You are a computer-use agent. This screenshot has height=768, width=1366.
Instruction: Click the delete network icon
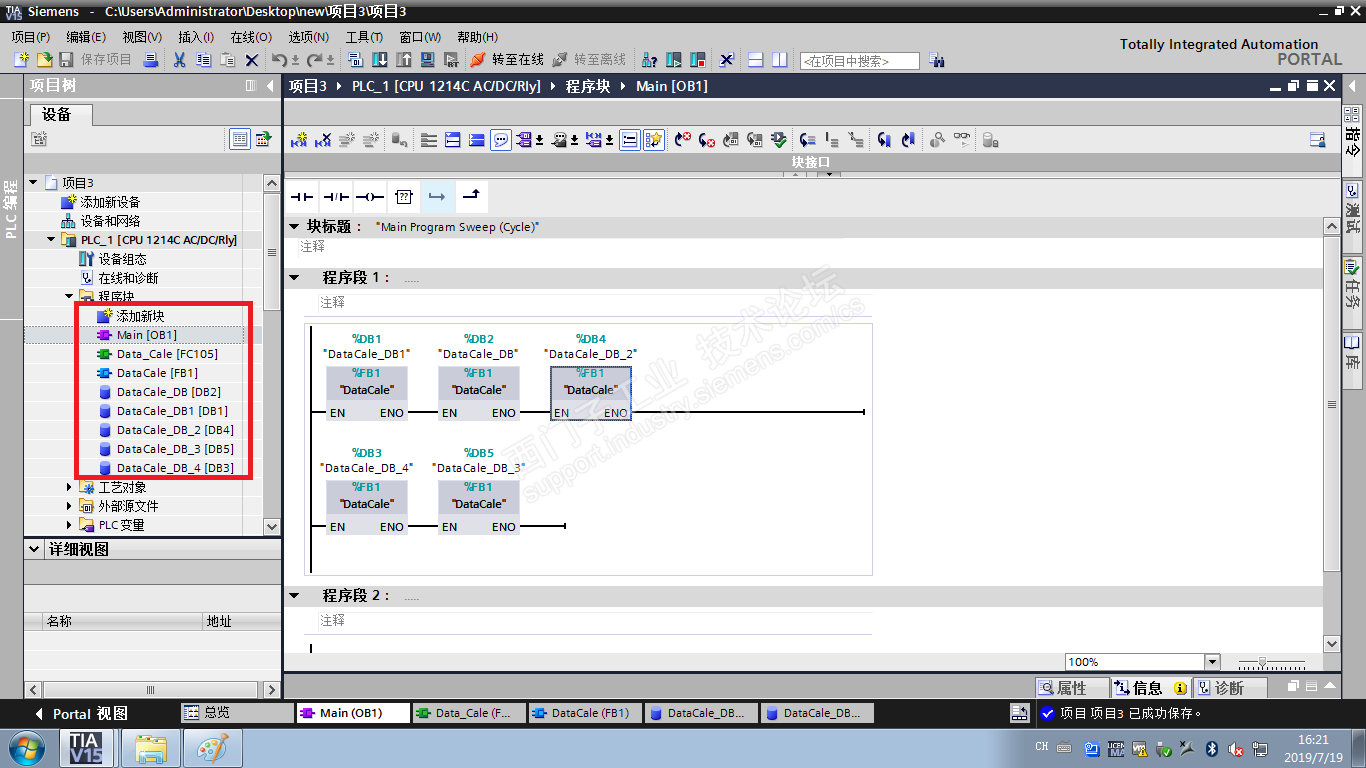click(x=323, y=140)
